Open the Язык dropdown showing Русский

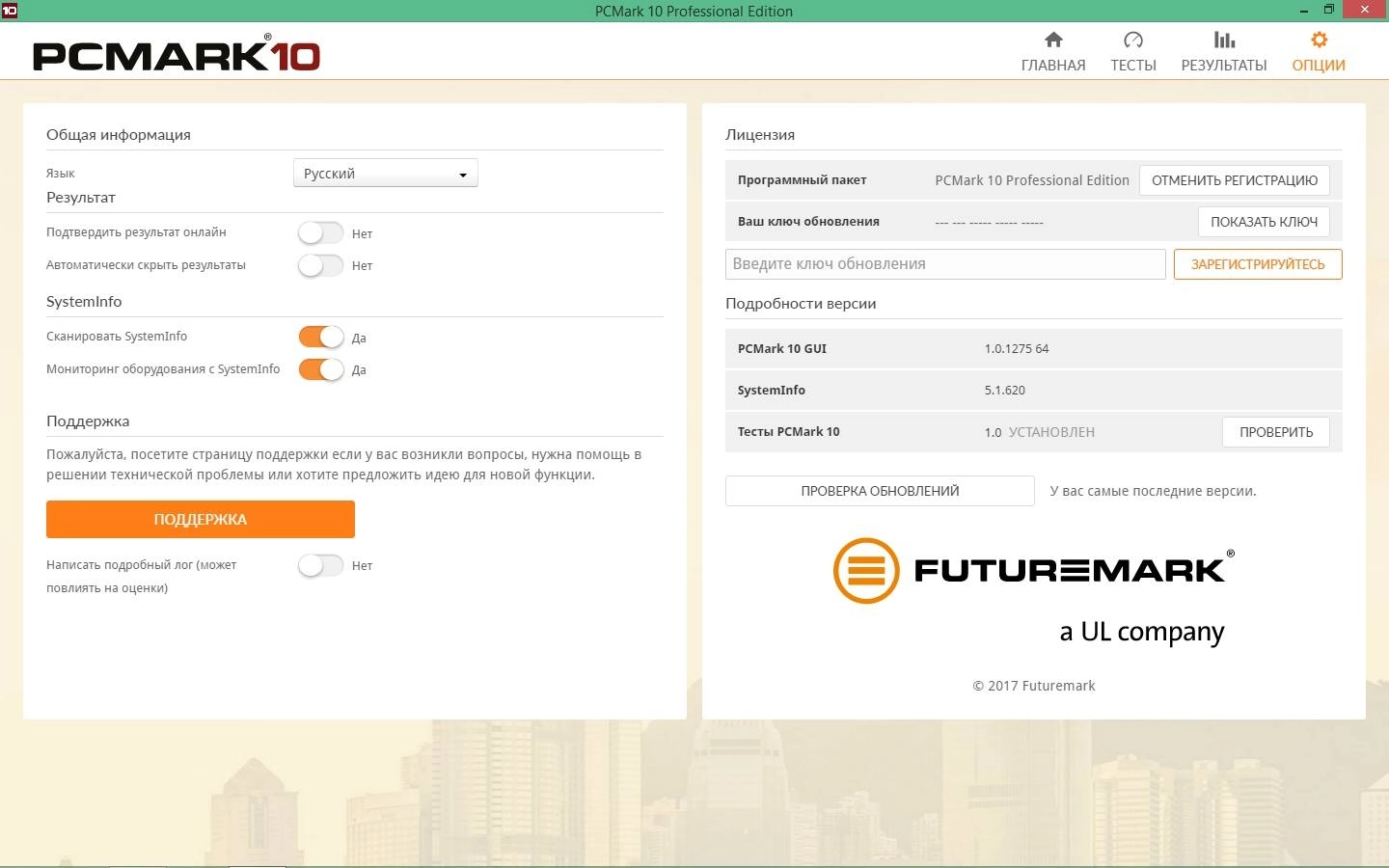385,174
